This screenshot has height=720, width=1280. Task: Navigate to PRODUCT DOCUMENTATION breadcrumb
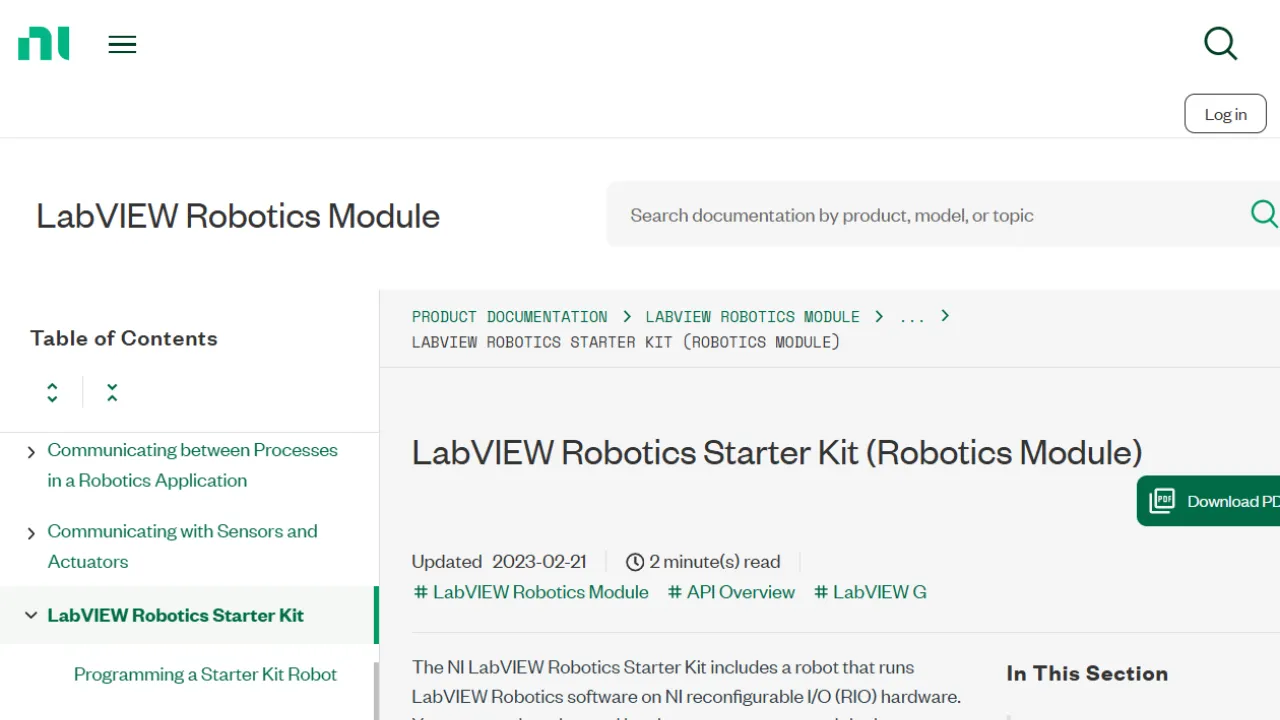click(510, 316)
